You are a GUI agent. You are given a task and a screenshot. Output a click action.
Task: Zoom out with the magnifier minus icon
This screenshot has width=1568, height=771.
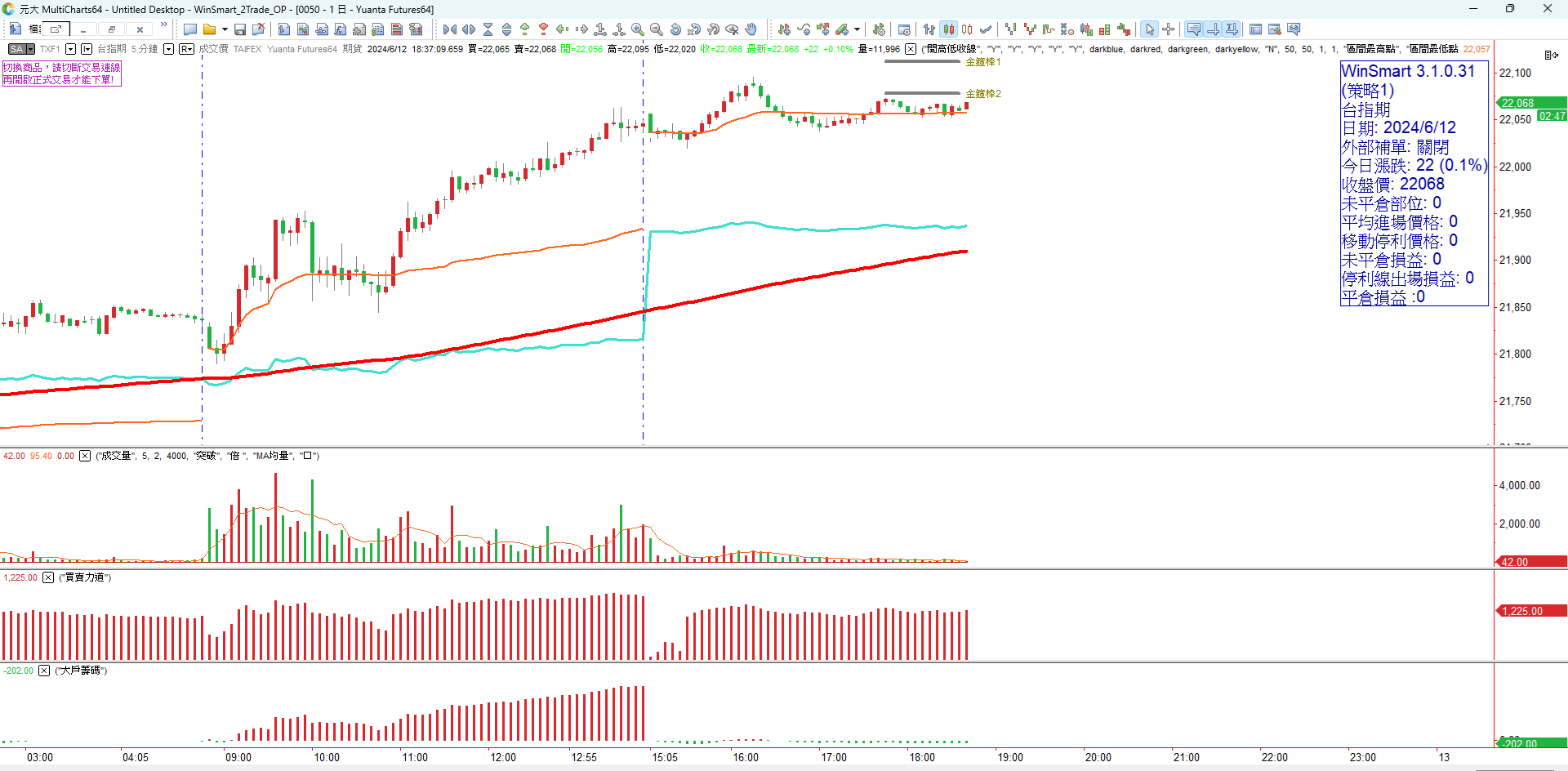click(x=657, y=29)
